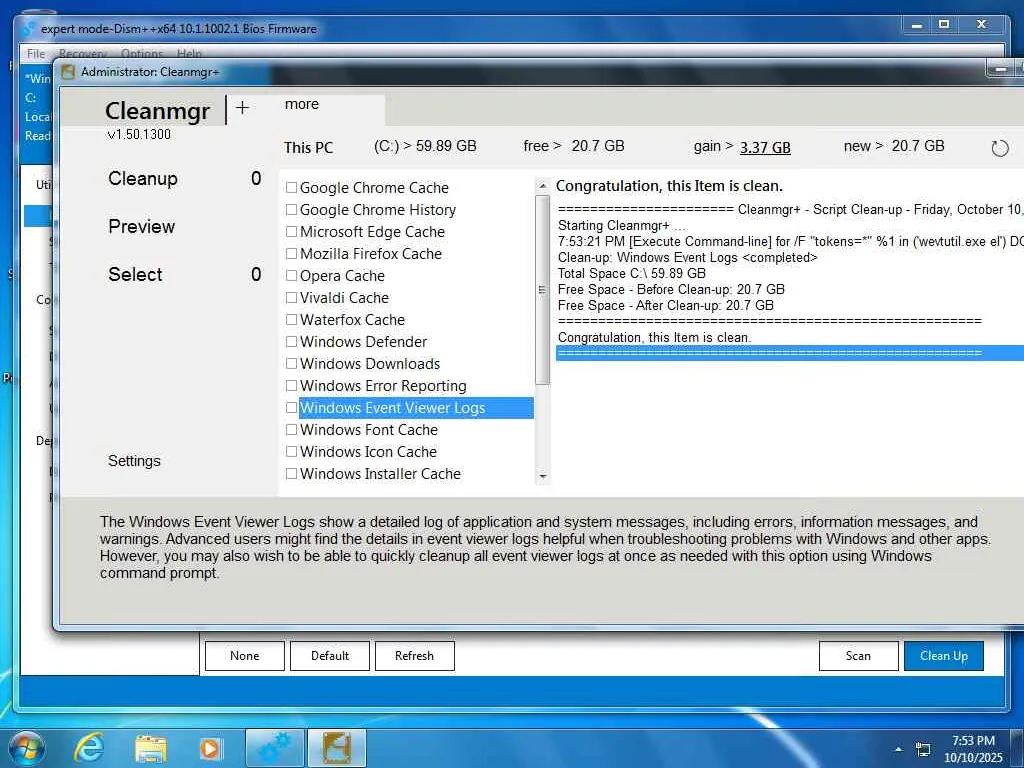Enable Vivaldi Cache checkbox
1024x768 pixels.
click(x=291, y=298)
